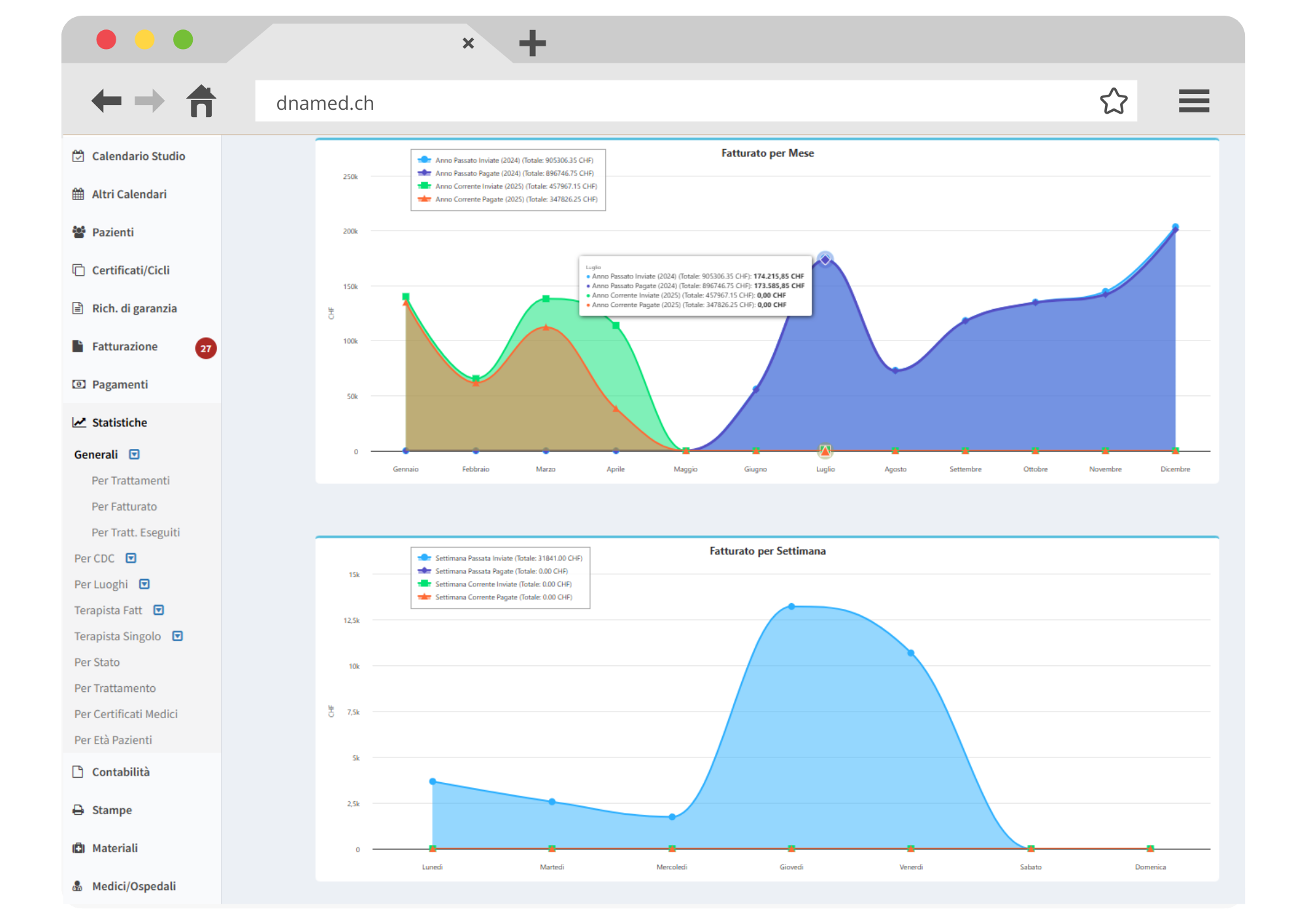Image resolution: width=1307 pixels, height=924 pixels.
Task: Click the Pazienti people icon
Action: (x=78, y=232)
